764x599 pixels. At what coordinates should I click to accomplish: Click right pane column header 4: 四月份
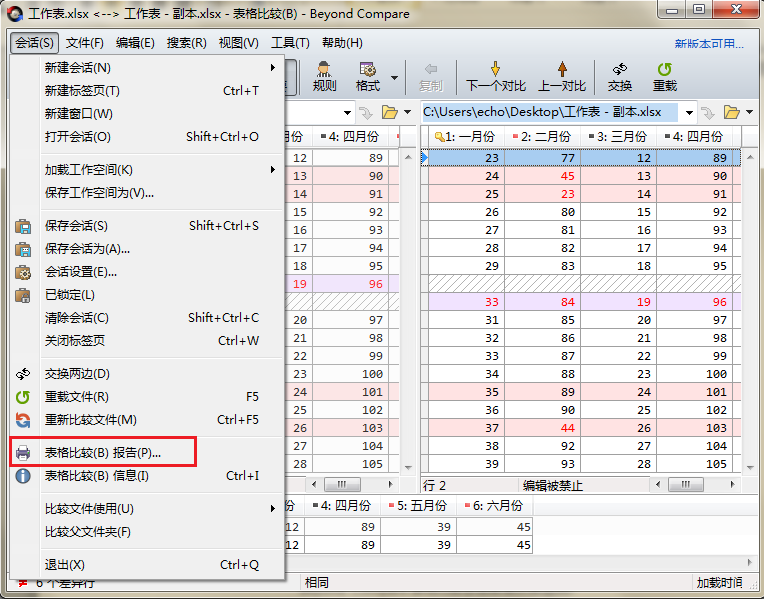pyautogui.click(x=694, y=137)
